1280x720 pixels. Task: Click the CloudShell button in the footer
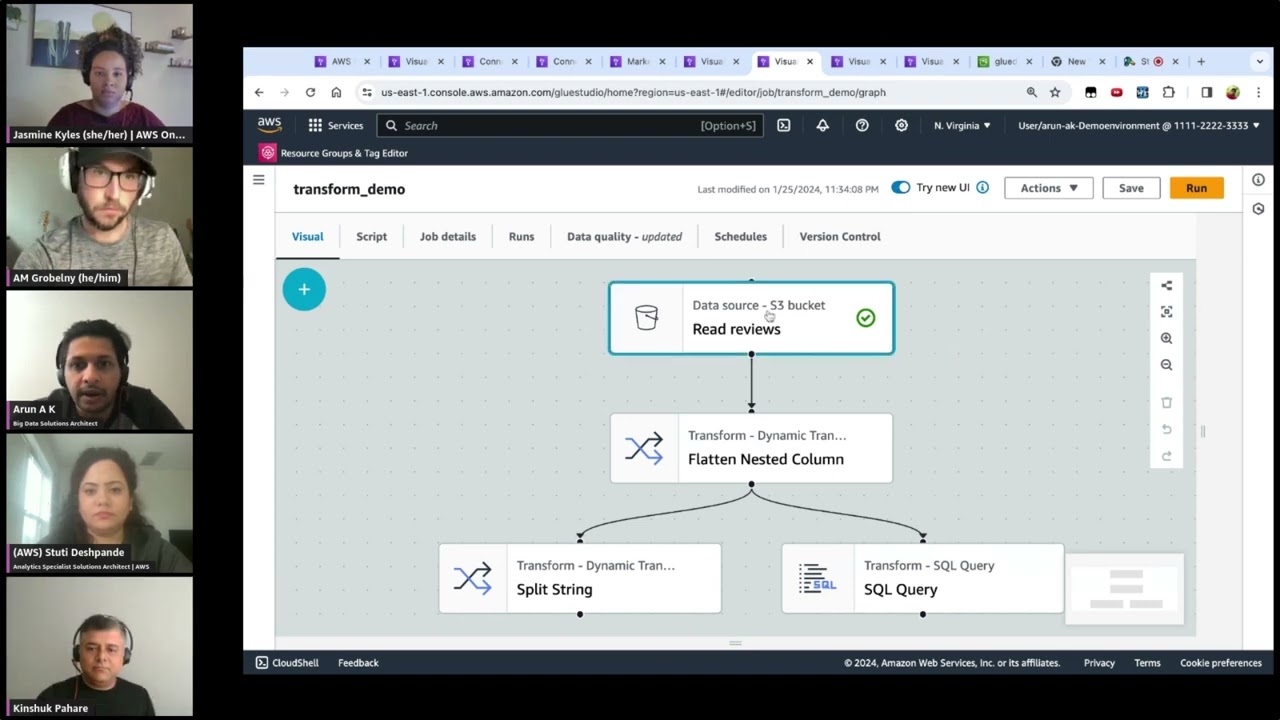(287, 663)
